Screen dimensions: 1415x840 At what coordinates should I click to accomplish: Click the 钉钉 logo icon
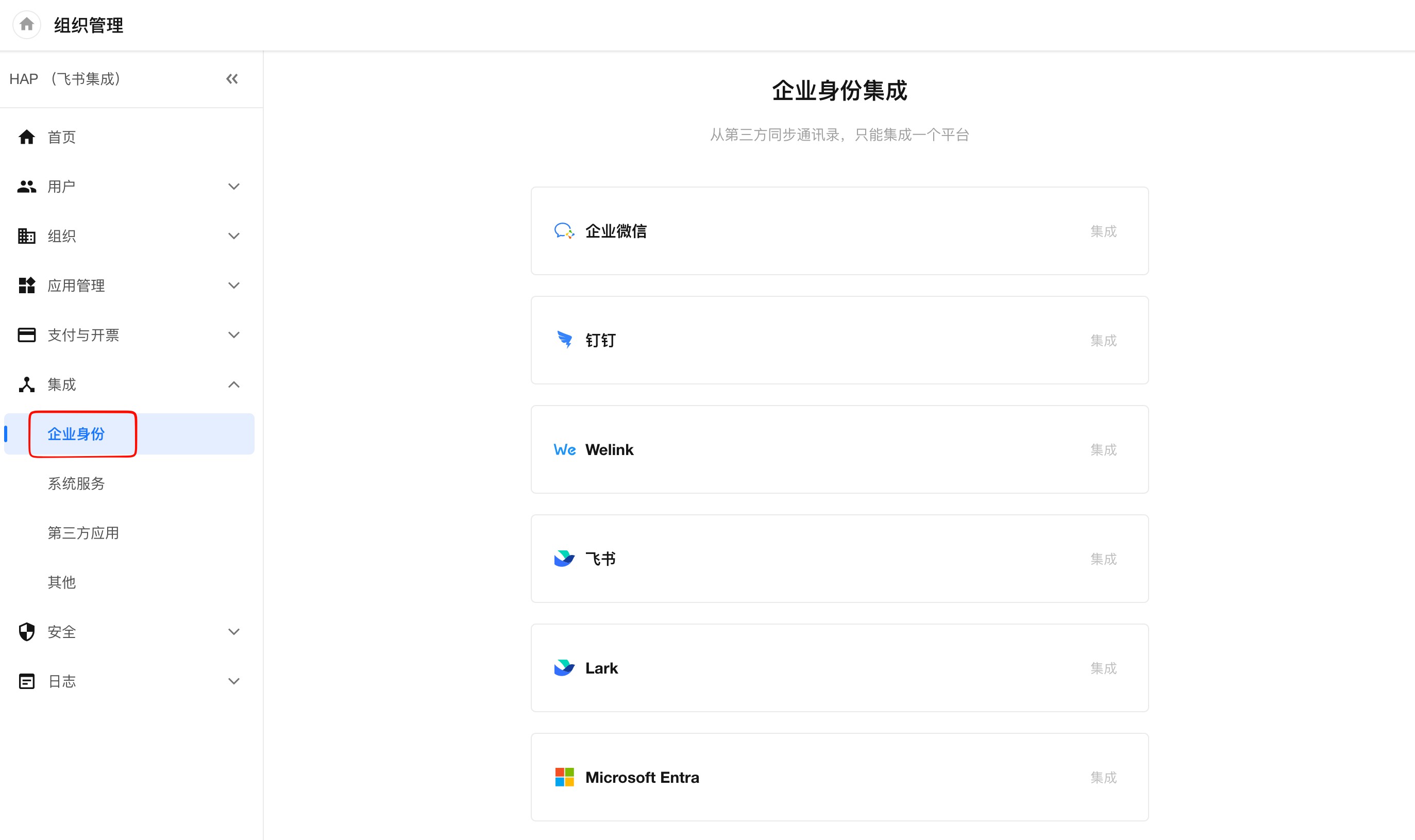coord(564,340)
